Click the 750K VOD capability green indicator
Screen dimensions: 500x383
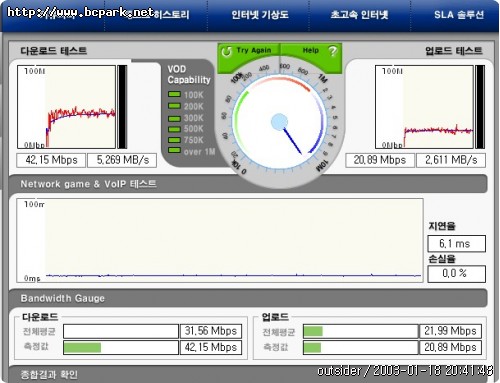pyautogui.click(x=174, y=140)
